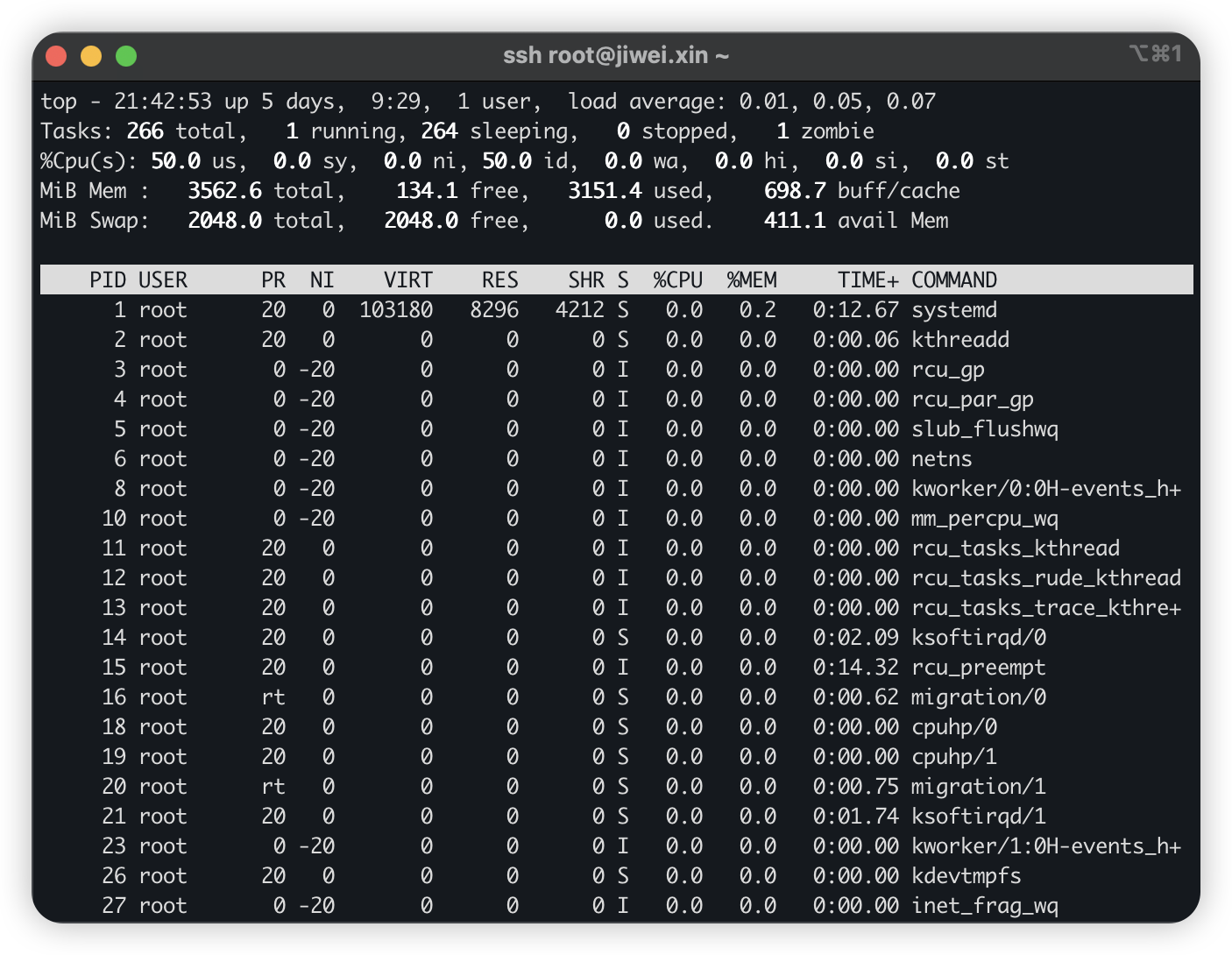Click the ksoftirqd/0 process entry

click(978, 638)
